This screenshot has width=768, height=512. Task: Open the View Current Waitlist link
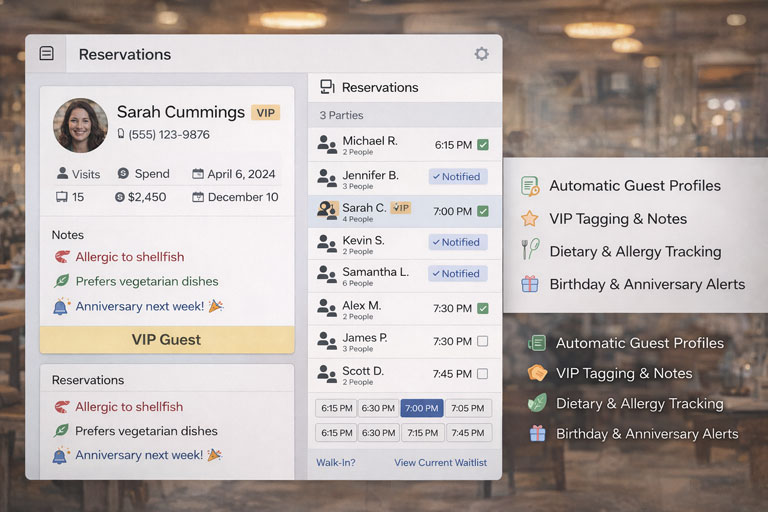click(x=440, y=462)
